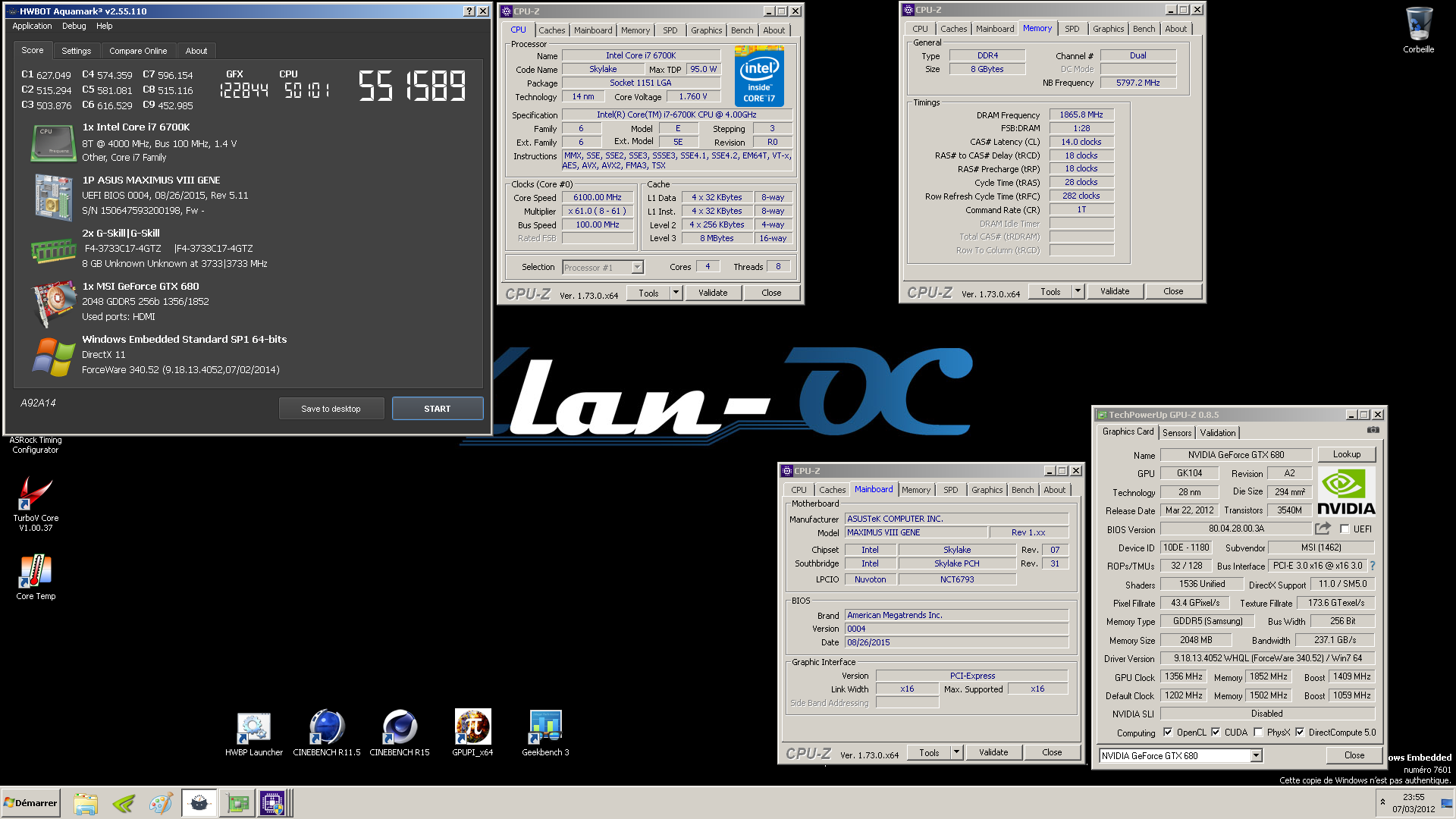1456x819 pixels.
Task: Open the Tools dropdown arrow in Mainboard tab window
Action: 956,752
